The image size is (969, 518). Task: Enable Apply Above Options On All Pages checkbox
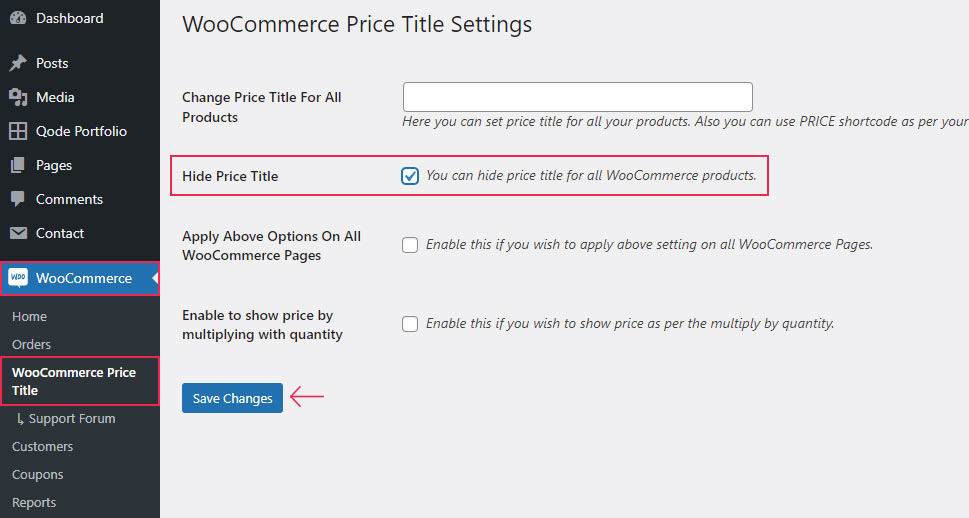[x=410, y=245]
